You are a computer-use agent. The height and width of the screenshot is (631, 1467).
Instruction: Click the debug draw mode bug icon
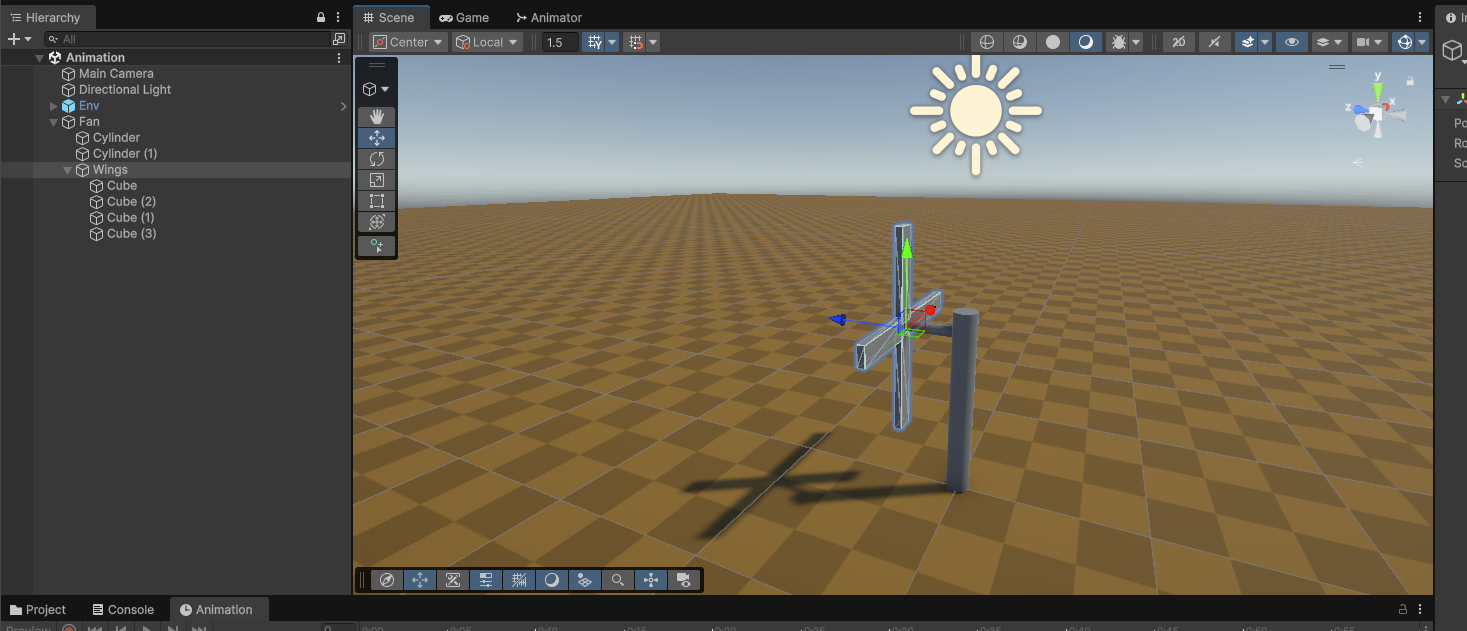coord(1119,42)
